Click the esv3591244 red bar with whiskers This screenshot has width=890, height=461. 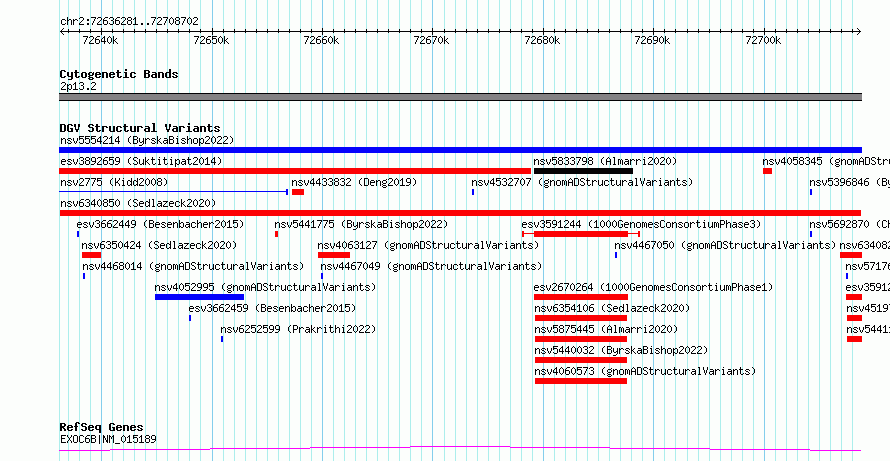click(581, 234)
